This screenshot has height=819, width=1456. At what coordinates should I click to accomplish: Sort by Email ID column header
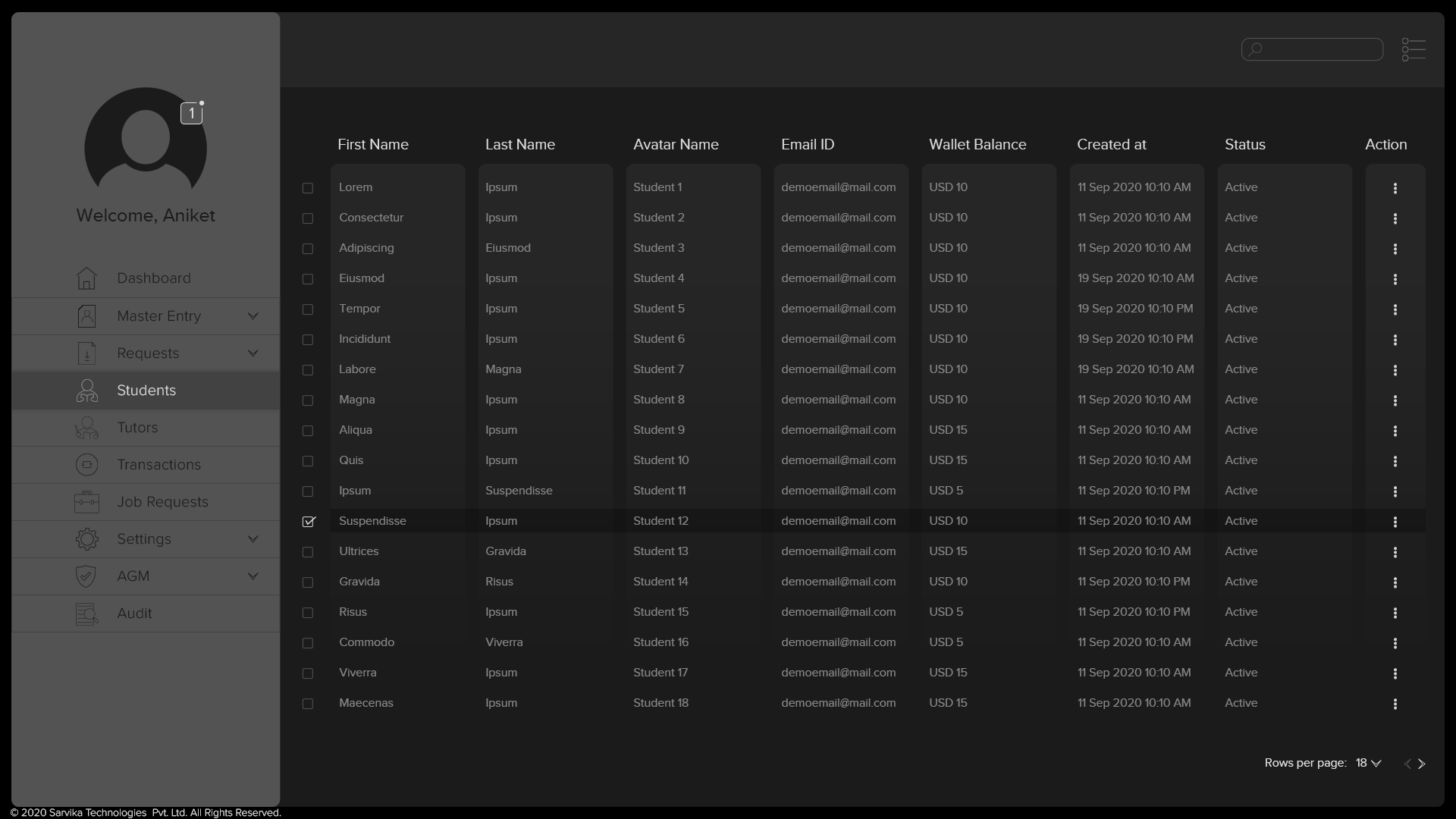click(808, 144)
